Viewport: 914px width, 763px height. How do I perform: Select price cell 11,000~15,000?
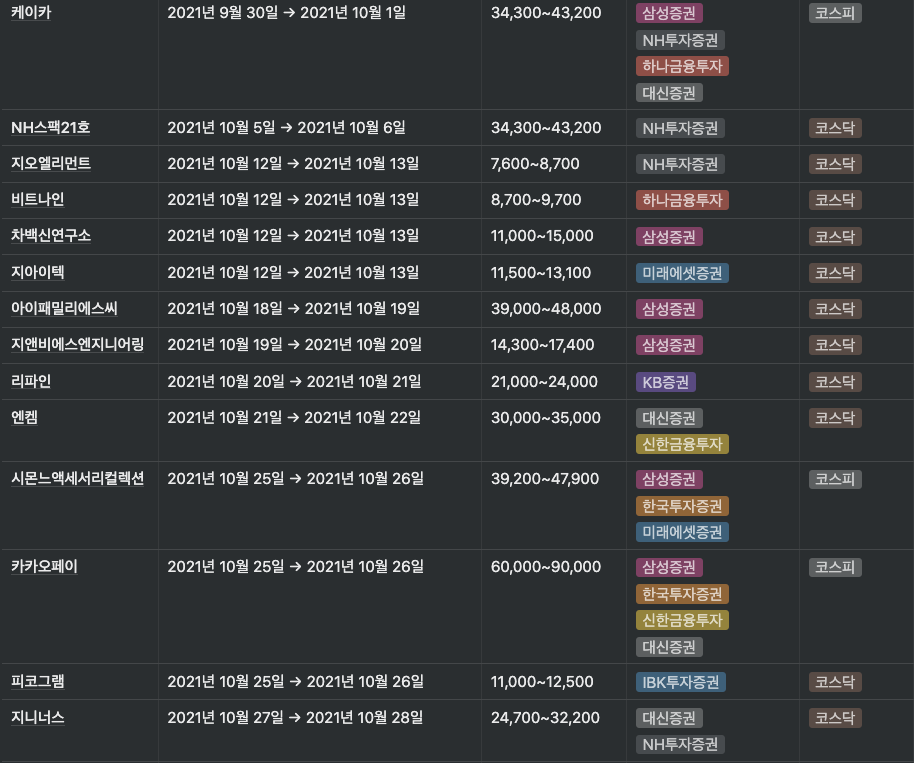tap(542, 236)
